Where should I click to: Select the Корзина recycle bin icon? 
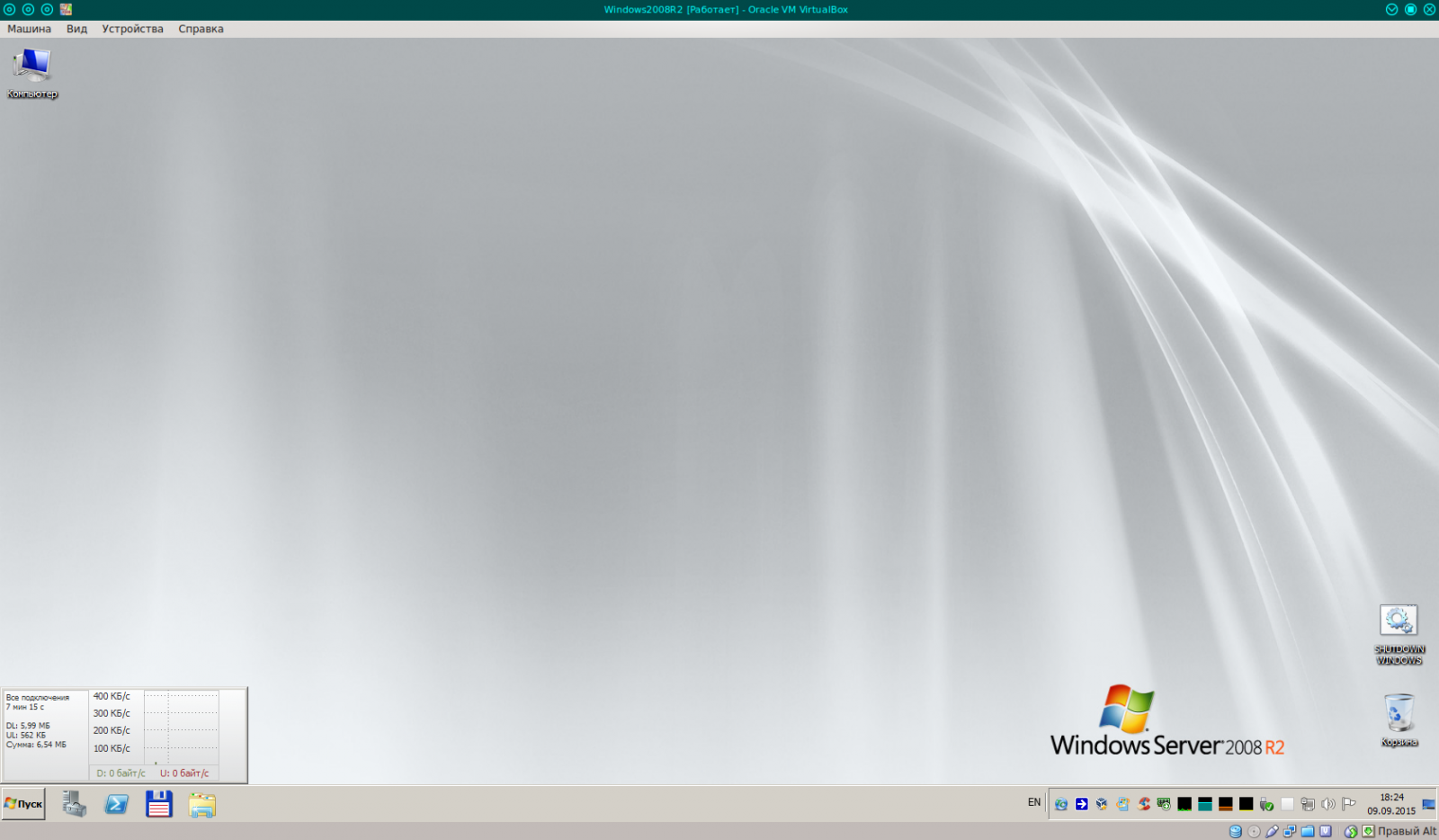(1399, 719)
